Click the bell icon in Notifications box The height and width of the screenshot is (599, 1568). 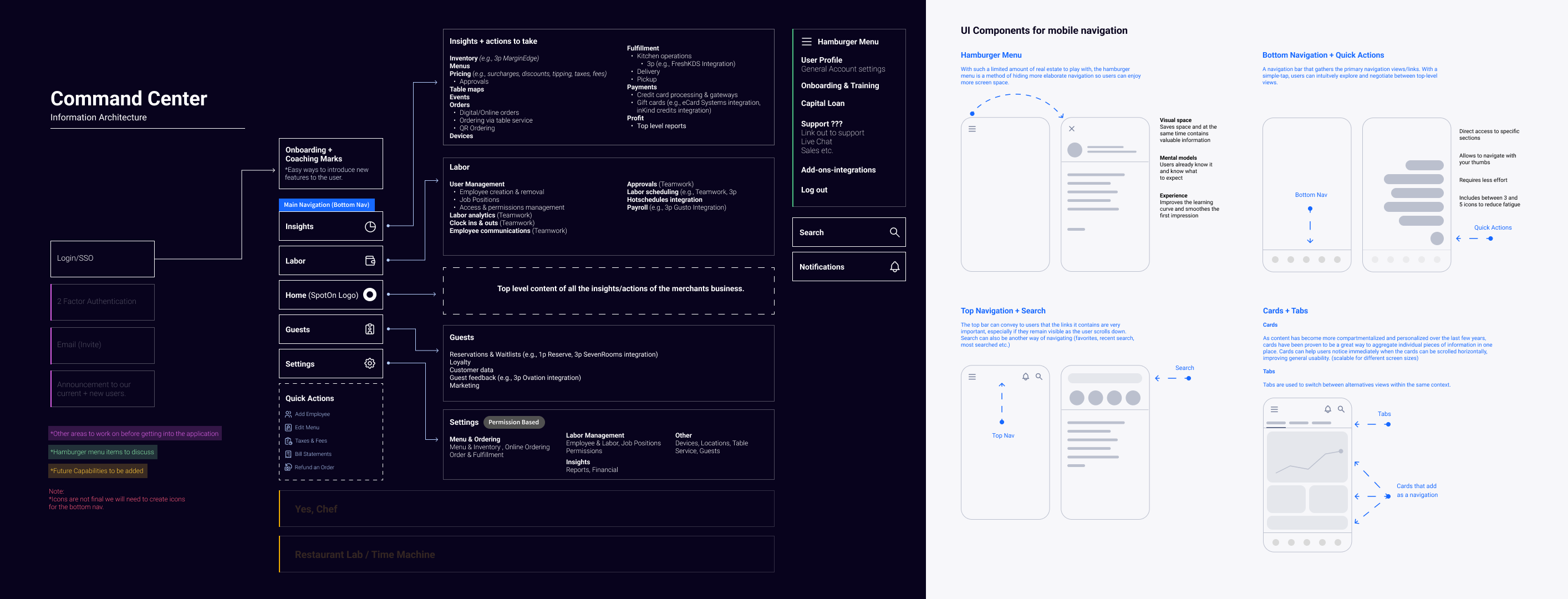tap(894, 267)
